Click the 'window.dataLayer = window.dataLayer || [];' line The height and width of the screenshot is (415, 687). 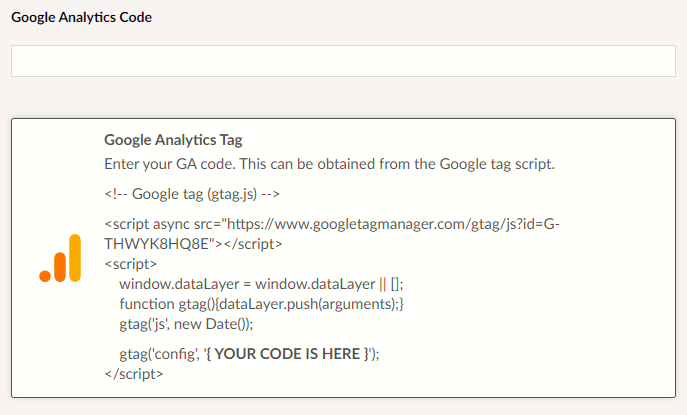tap(261, 284)
